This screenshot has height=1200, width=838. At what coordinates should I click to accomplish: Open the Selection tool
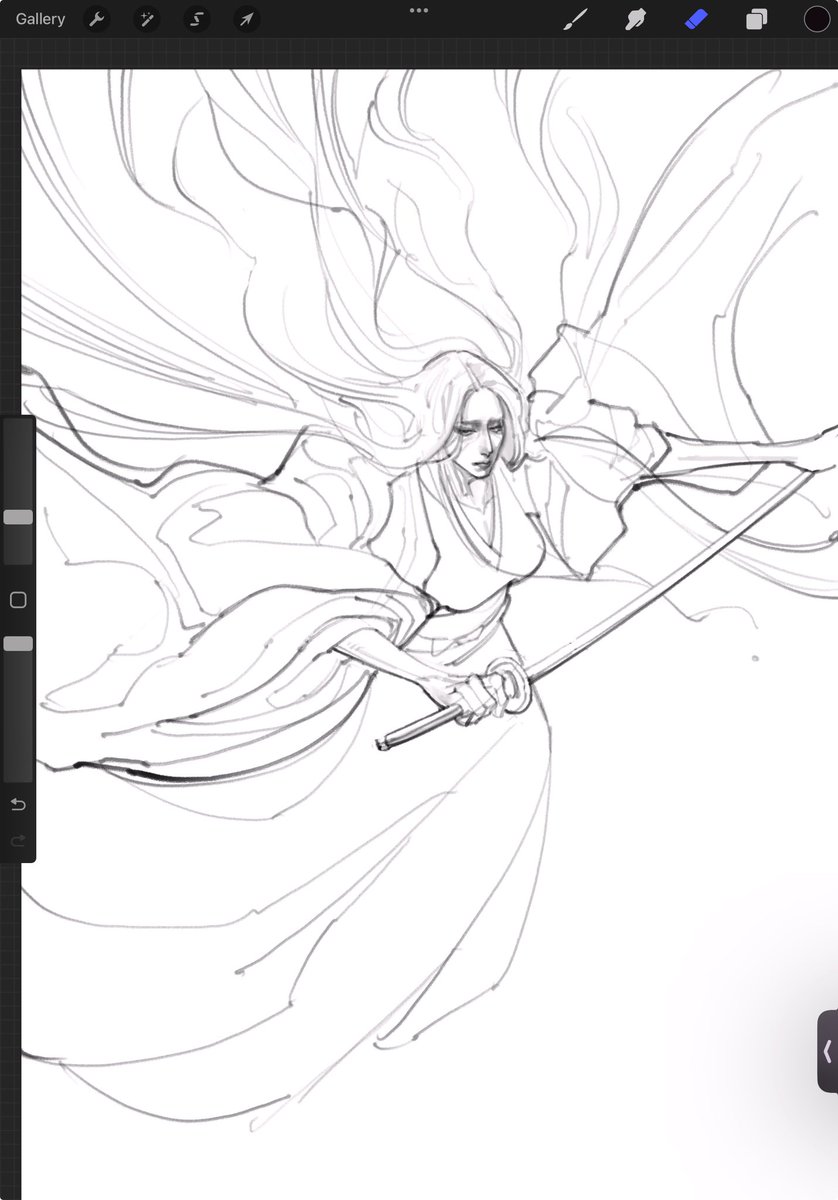point(196,19)
